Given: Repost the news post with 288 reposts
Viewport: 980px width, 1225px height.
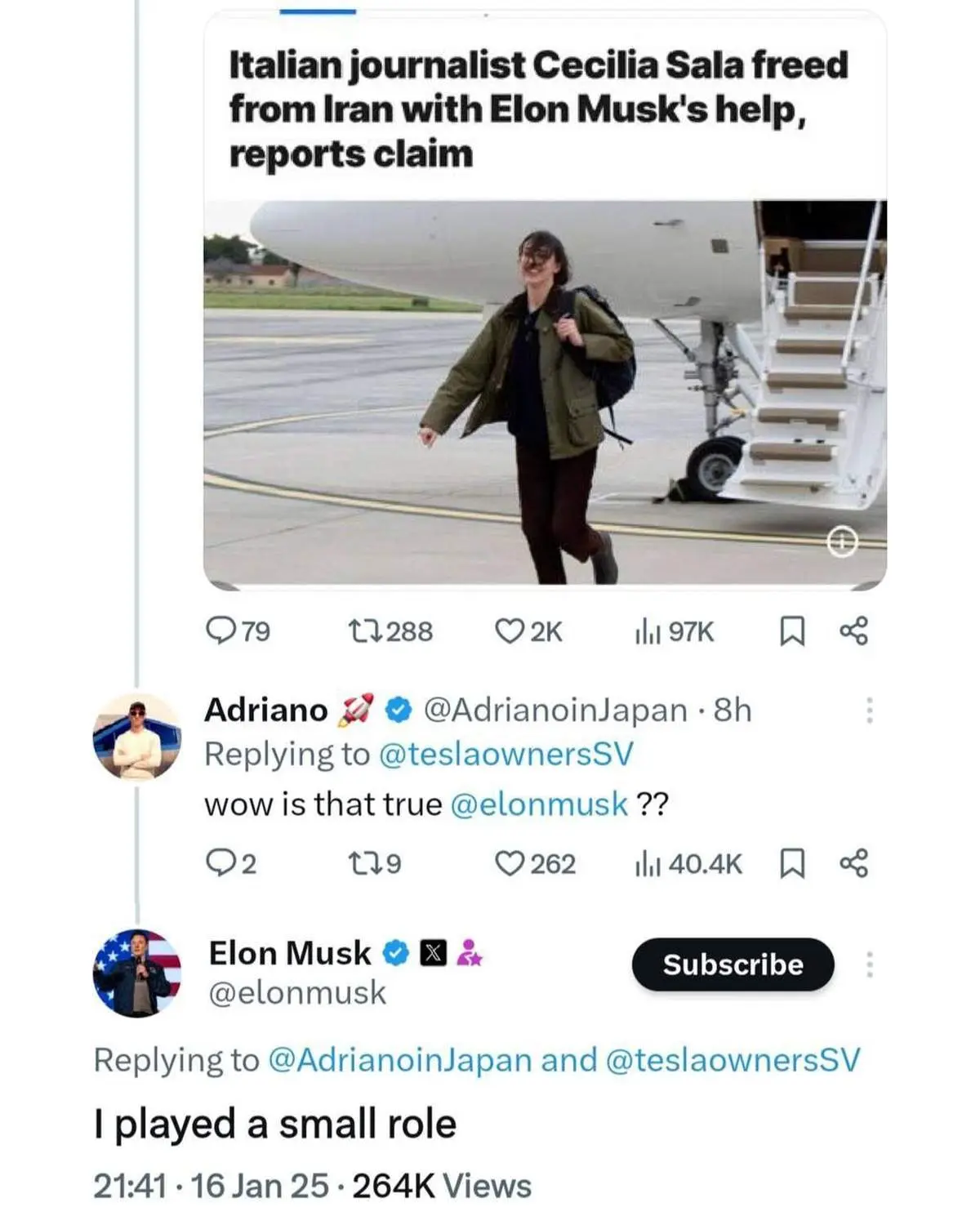Looking at the screenshot, I should [x=359, y=630].
